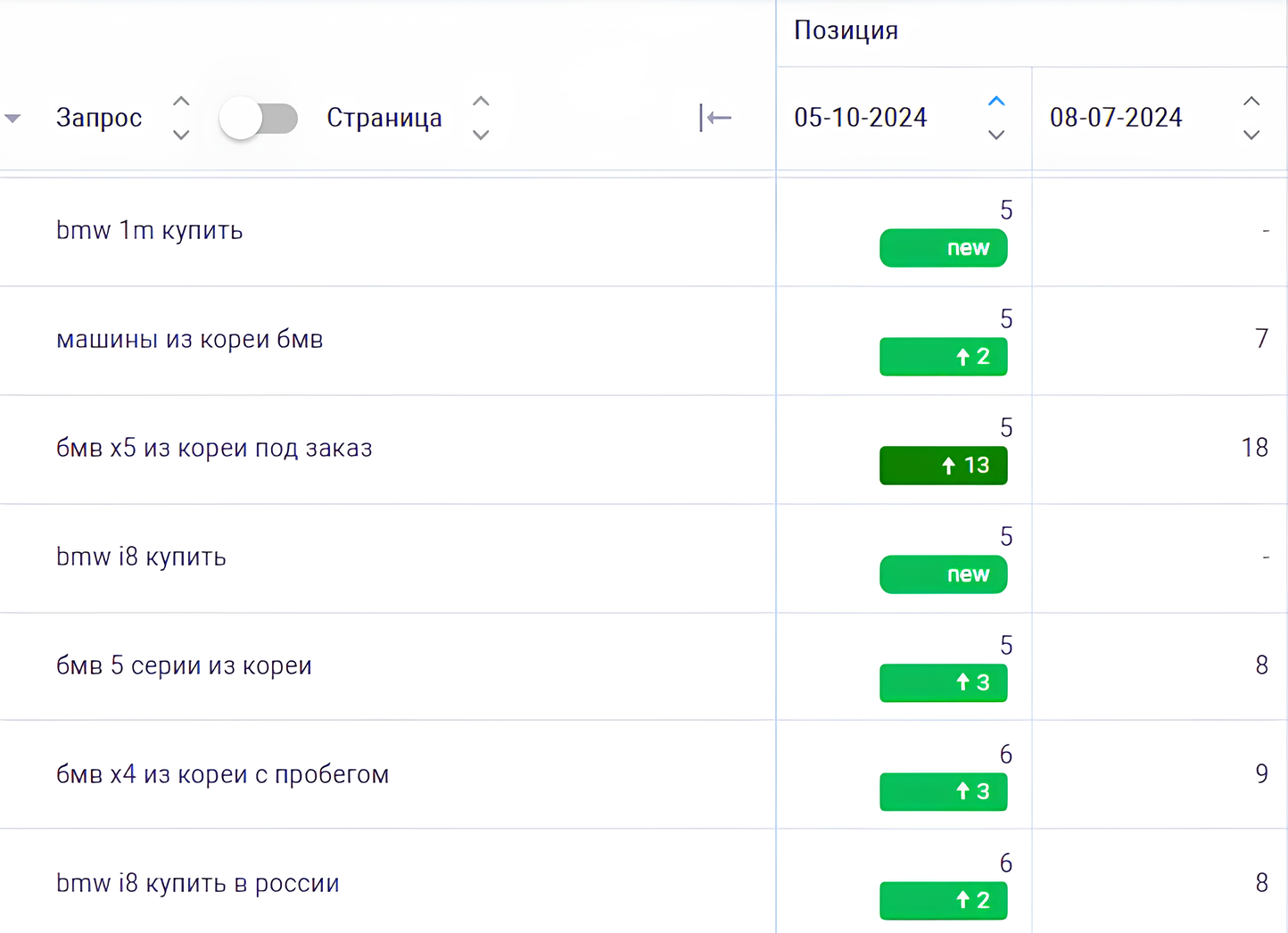The image size is (1288, 933).
Task: Sort positions by 08-07-2024 date
Action: 1251,118
